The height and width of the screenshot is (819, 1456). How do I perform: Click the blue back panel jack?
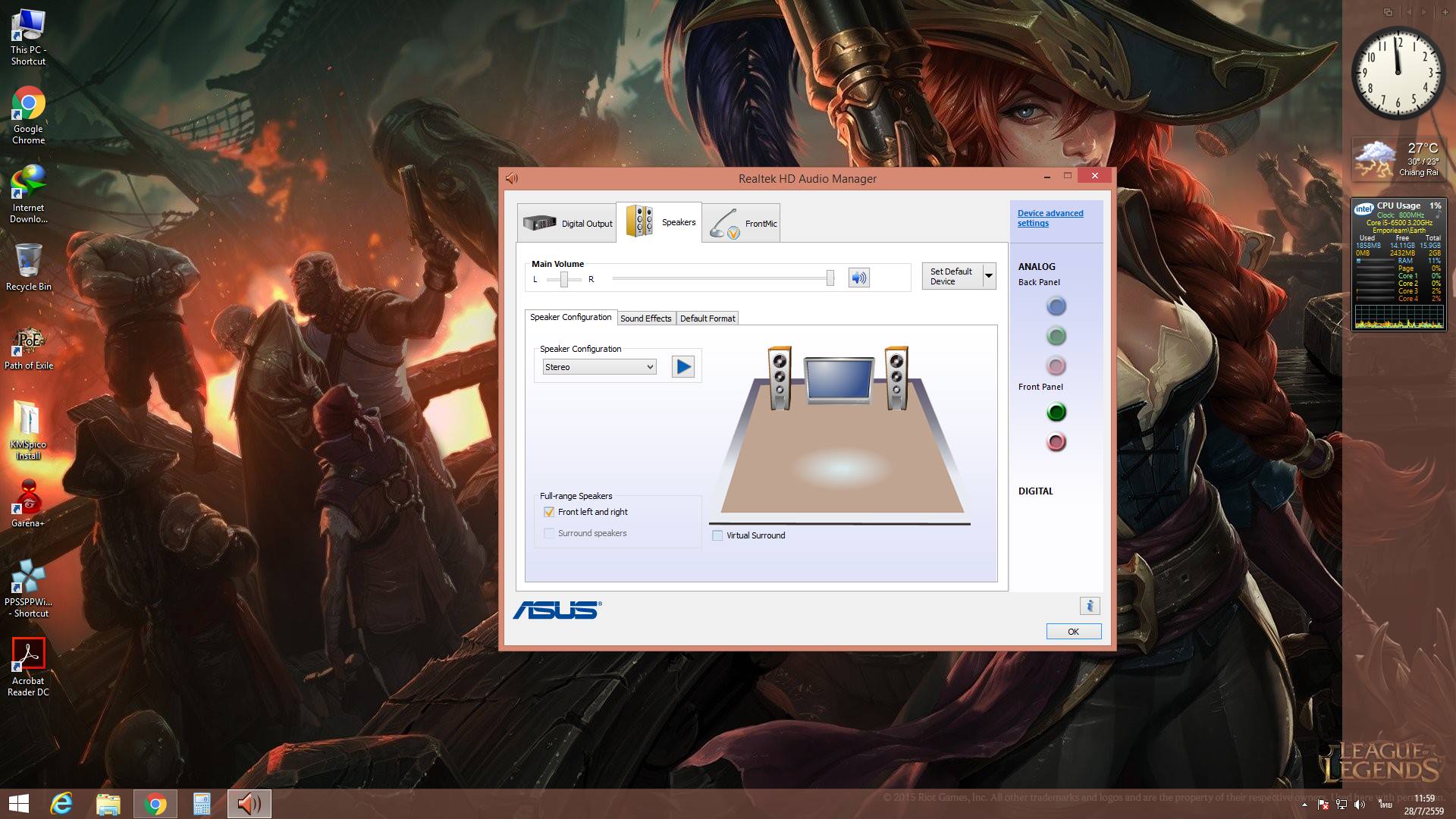click(x=1056, y=306)
